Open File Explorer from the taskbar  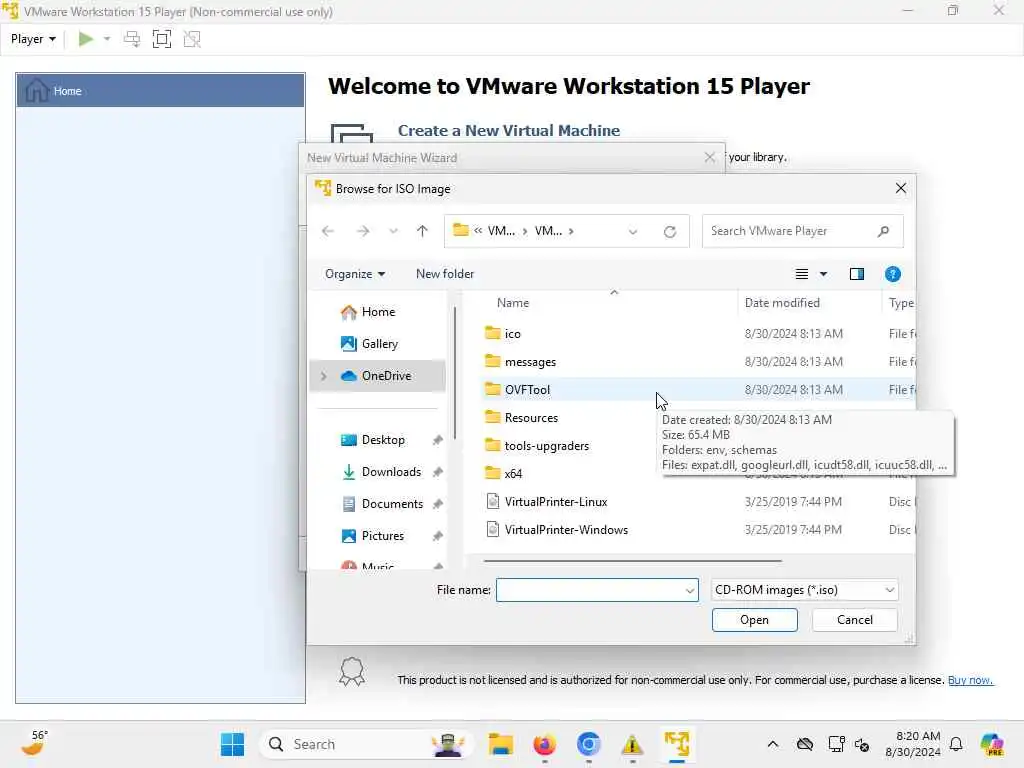click(501, 744)
